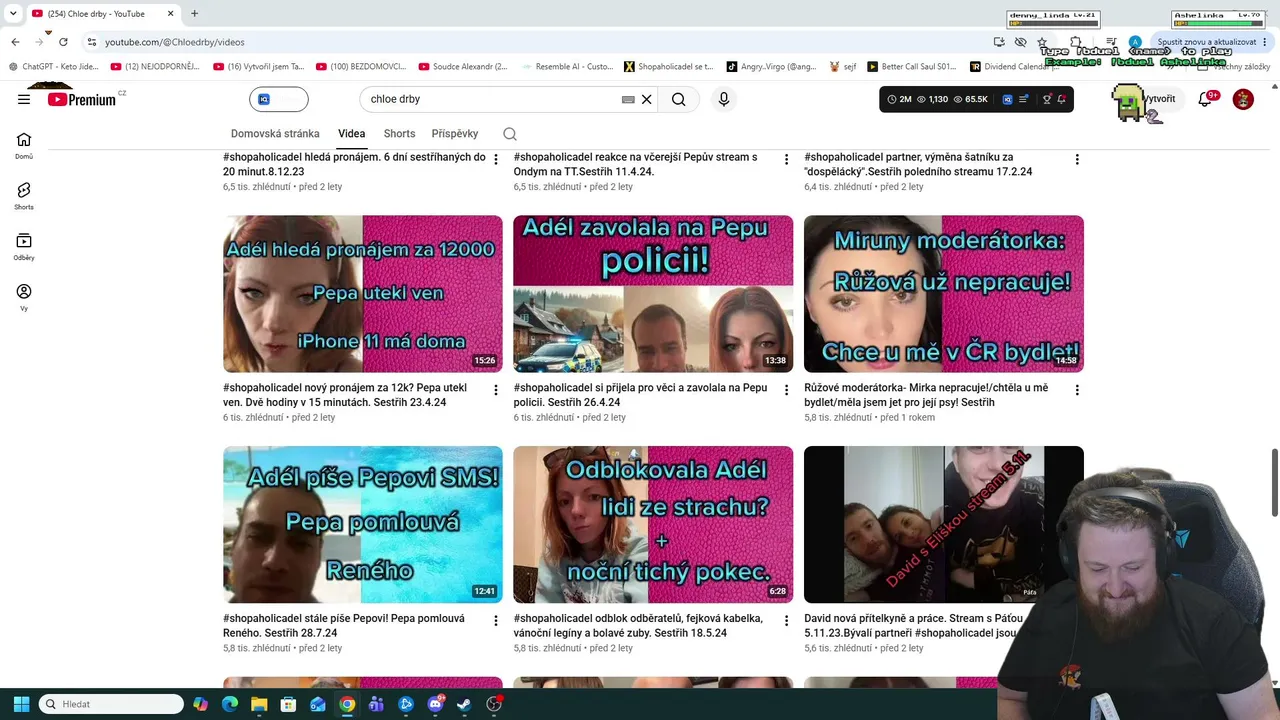The width and height of the screenshot is (1280, 720).
Task: Click the Windows taskbar Hledat search box
Action: coord(111,704)
